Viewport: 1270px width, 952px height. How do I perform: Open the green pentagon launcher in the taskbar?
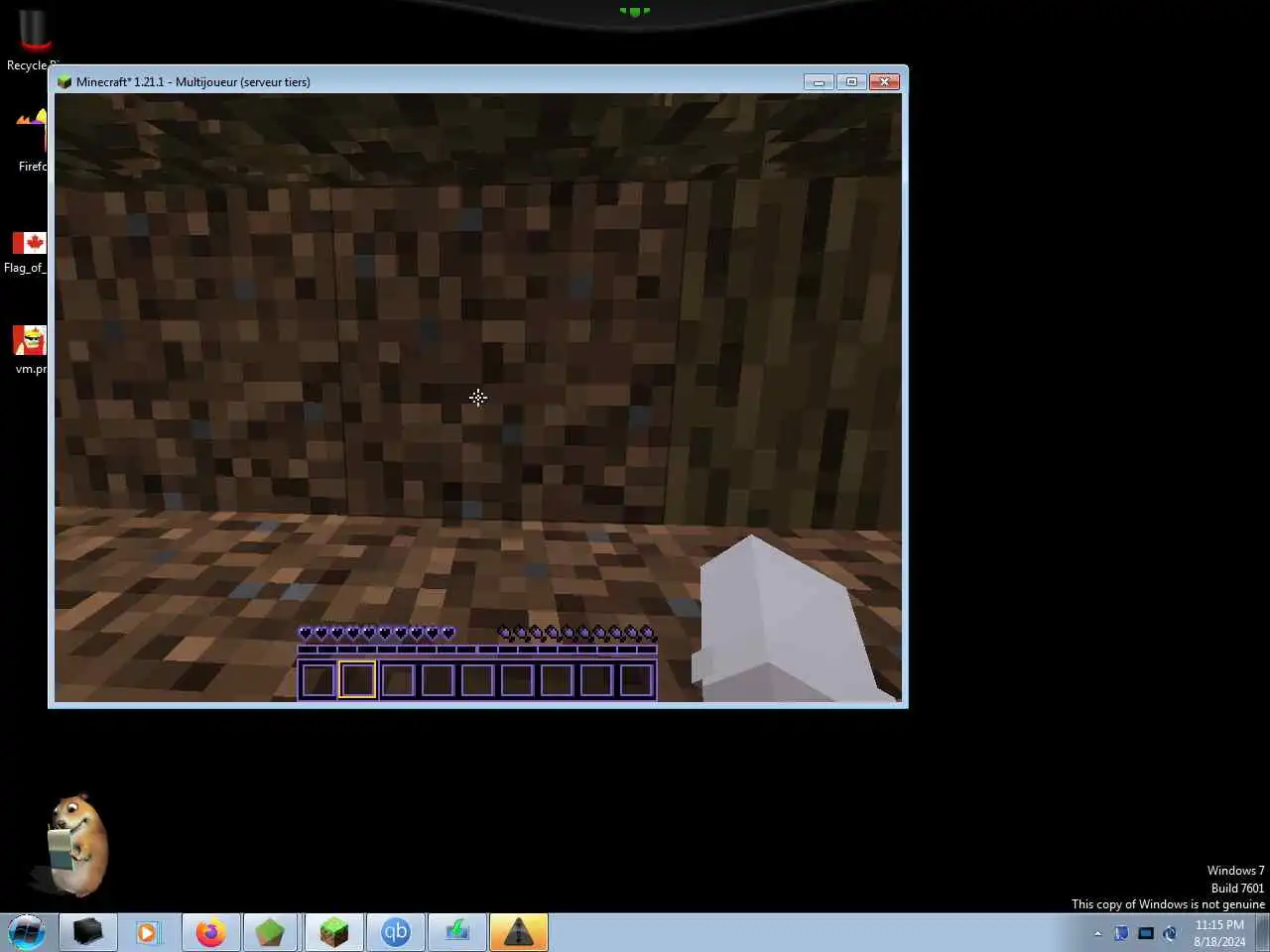271,932
